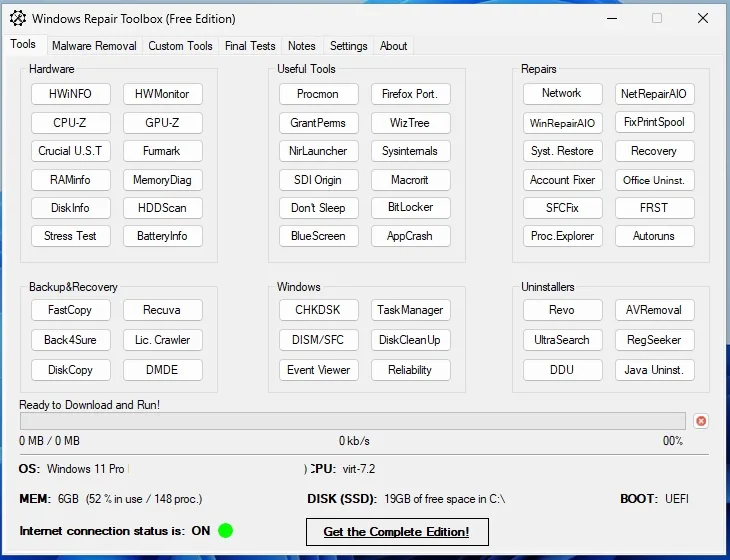The height and width of the screenshot is (560, 730).
Task: Run FRST
Action: pyautogui.click(x=655, y=208)
